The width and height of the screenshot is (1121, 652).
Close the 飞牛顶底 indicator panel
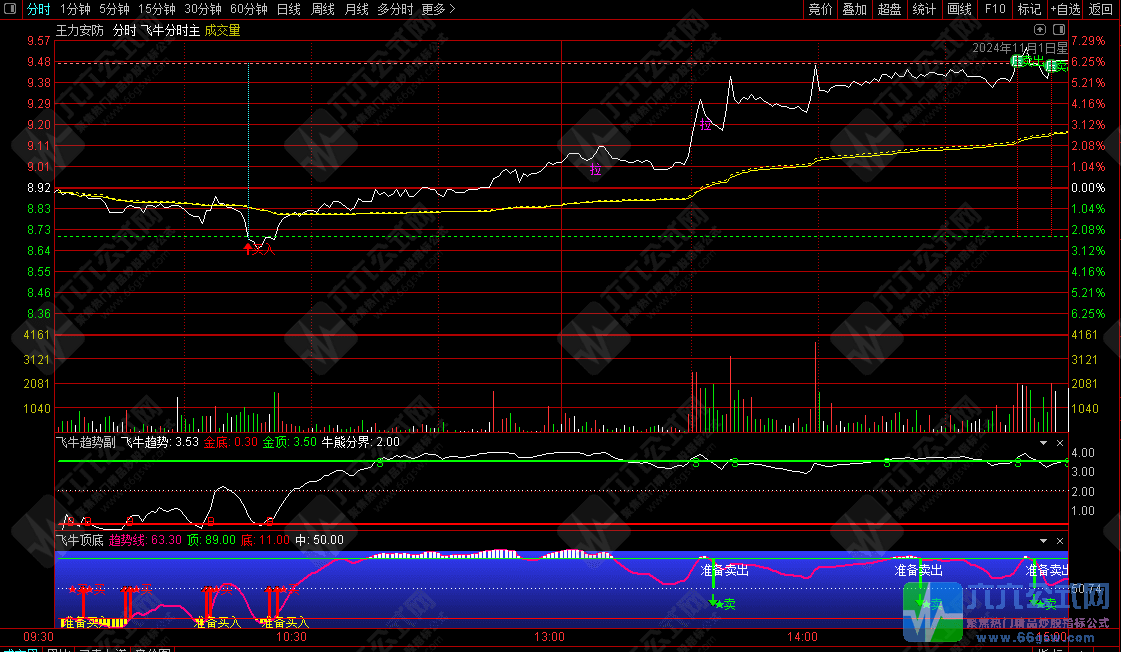pyautogui.click(x=1060, y=540)
